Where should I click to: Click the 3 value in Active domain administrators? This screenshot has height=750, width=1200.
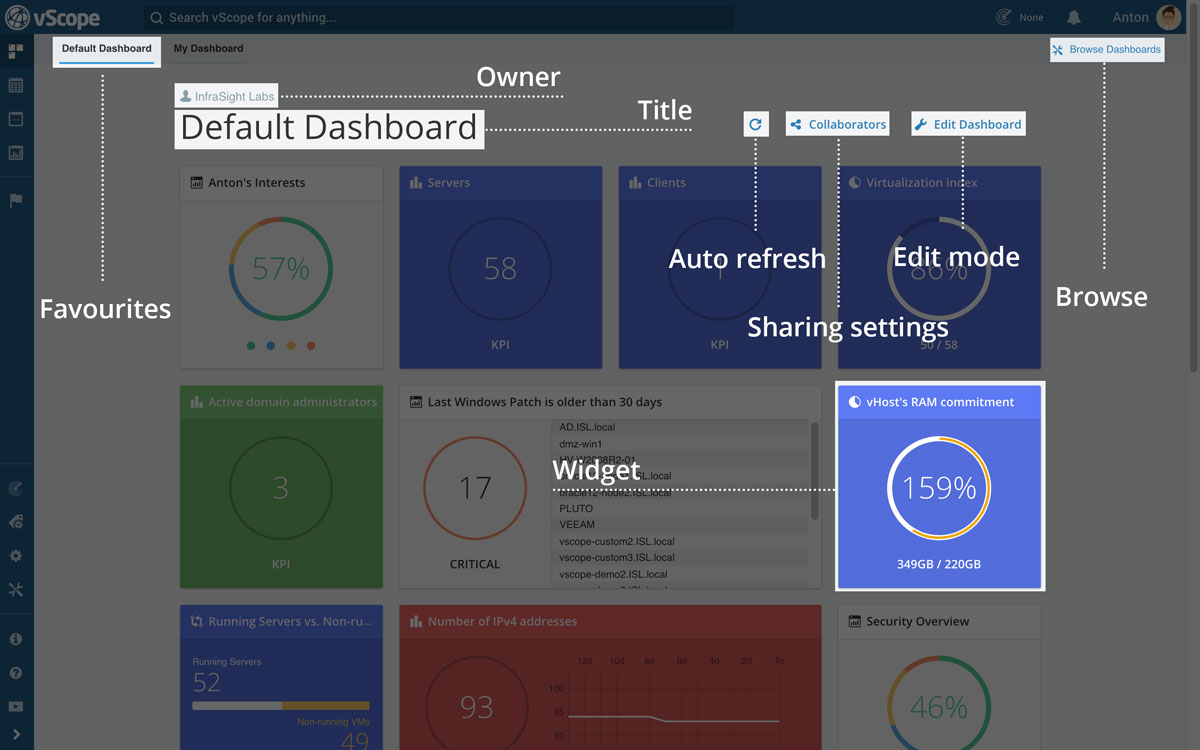tap(281, 488)
